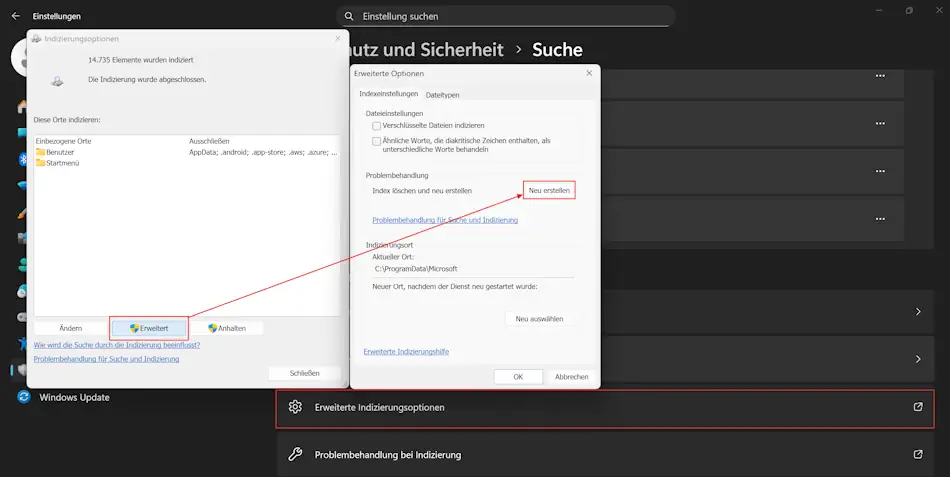Switch to the Indexeinstellungen tab
950x477 pixels.
(388, 94)
